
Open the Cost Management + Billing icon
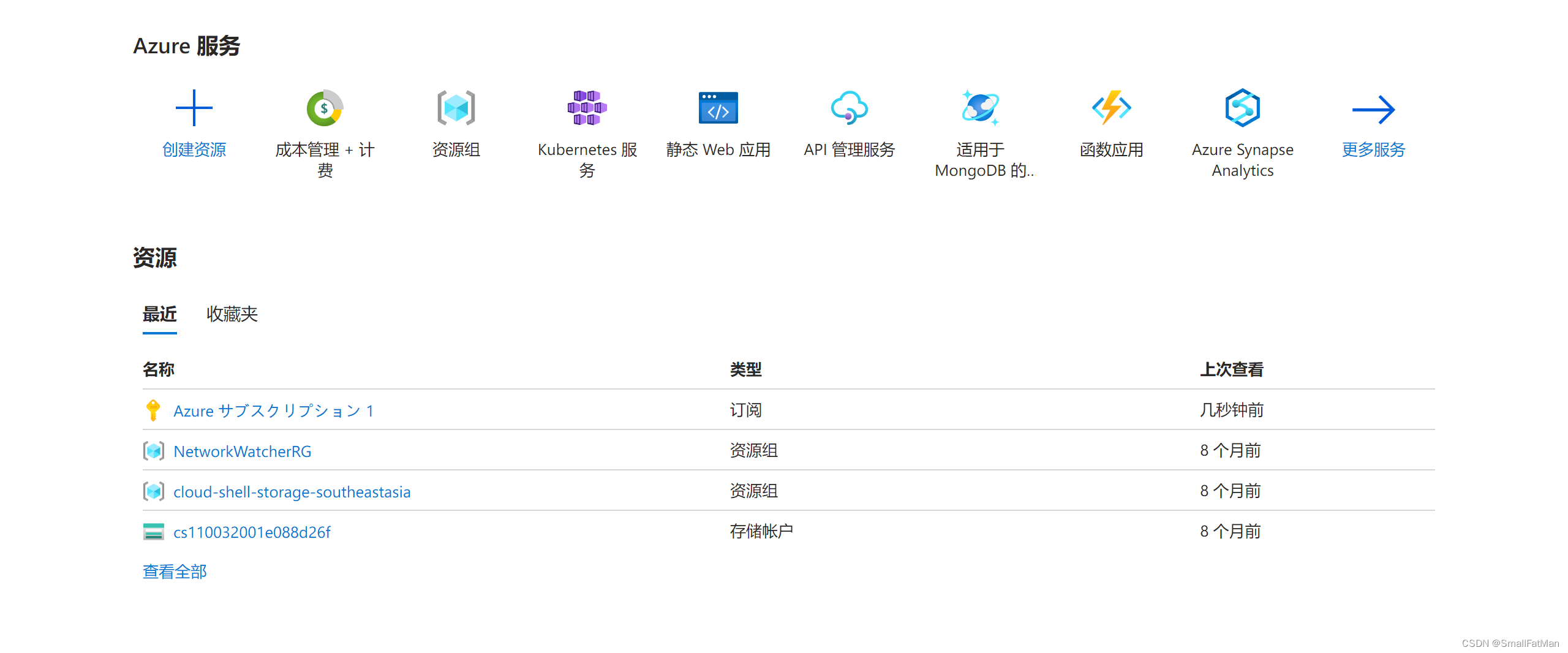[x=325, y=108]
